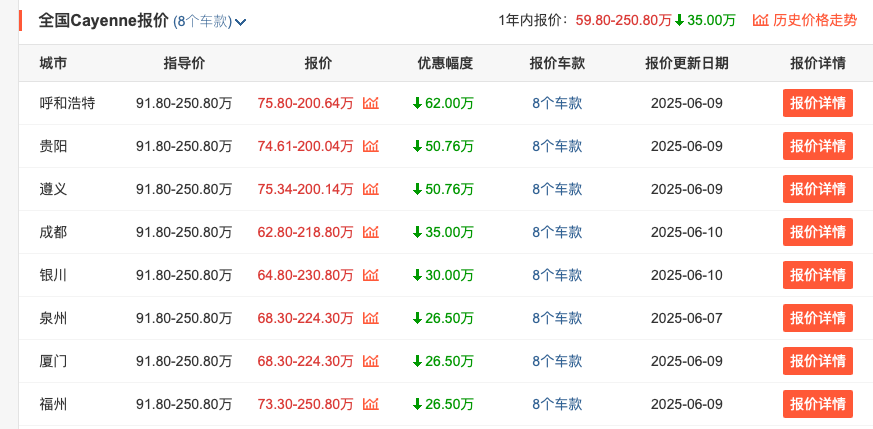Select the 优惠幅度 column header
Image resolution: width=873 pixels, height=429 pixels.
coord(445,63)
